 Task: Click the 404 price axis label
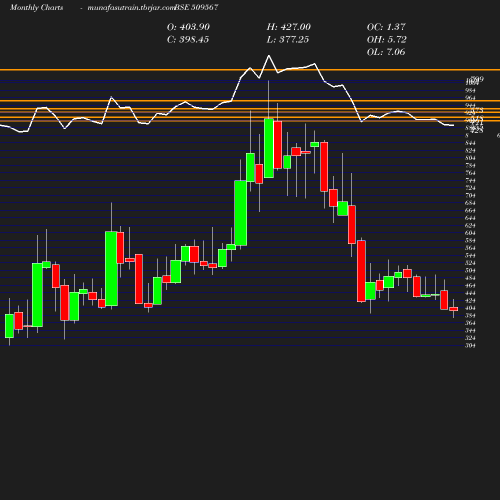470,308
